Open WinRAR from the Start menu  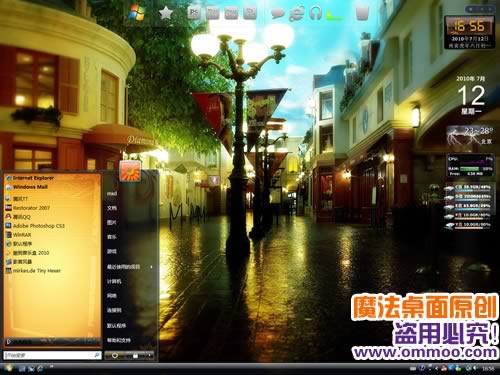pyautogui.click(x=19, y=235)
